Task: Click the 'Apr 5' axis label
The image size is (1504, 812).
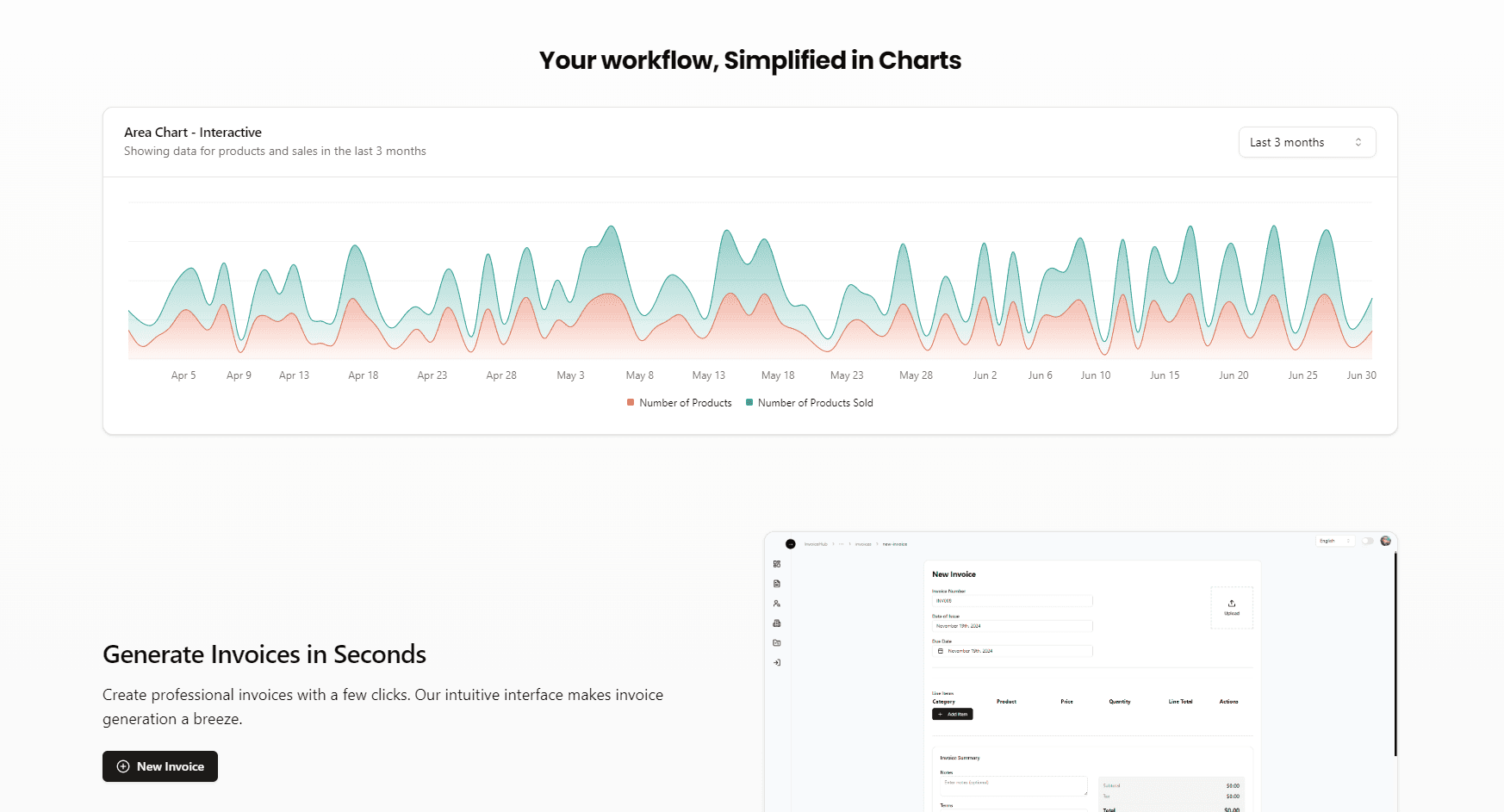Action: (x=183, y=375)
